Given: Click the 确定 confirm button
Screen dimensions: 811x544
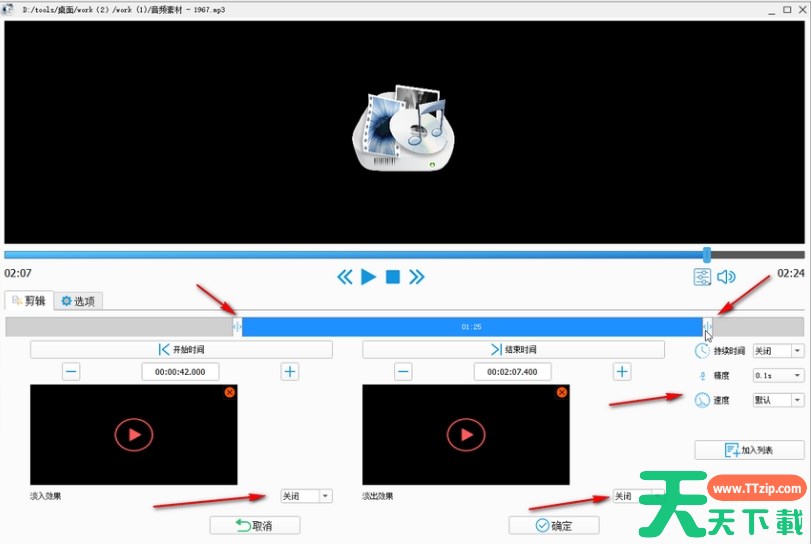Looking at the screenshot, I should pos(554,525).
